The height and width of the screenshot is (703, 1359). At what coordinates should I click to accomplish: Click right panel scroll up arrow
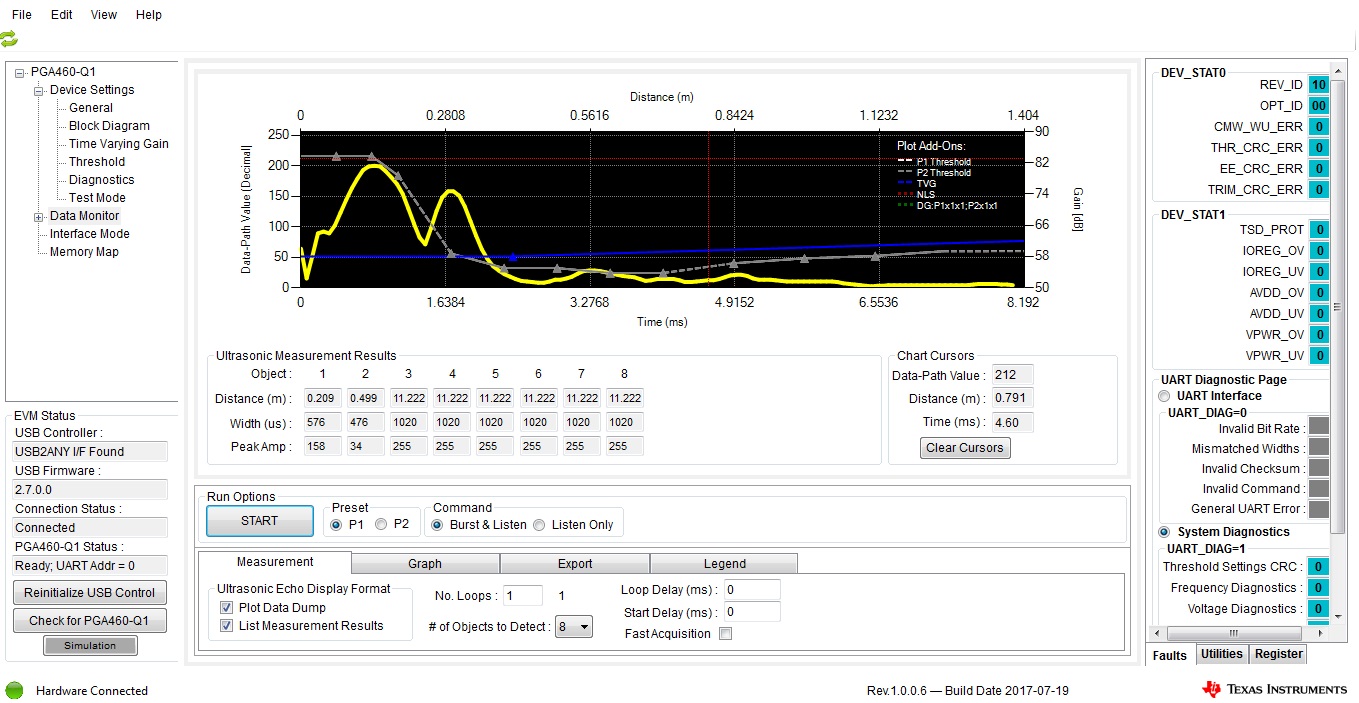coord(1338,69)
